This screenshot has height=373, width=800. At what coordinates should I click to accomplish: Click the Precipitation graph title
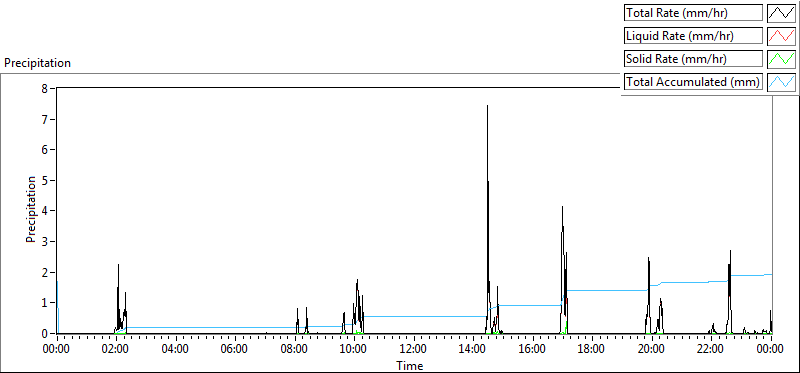point(37,63)
